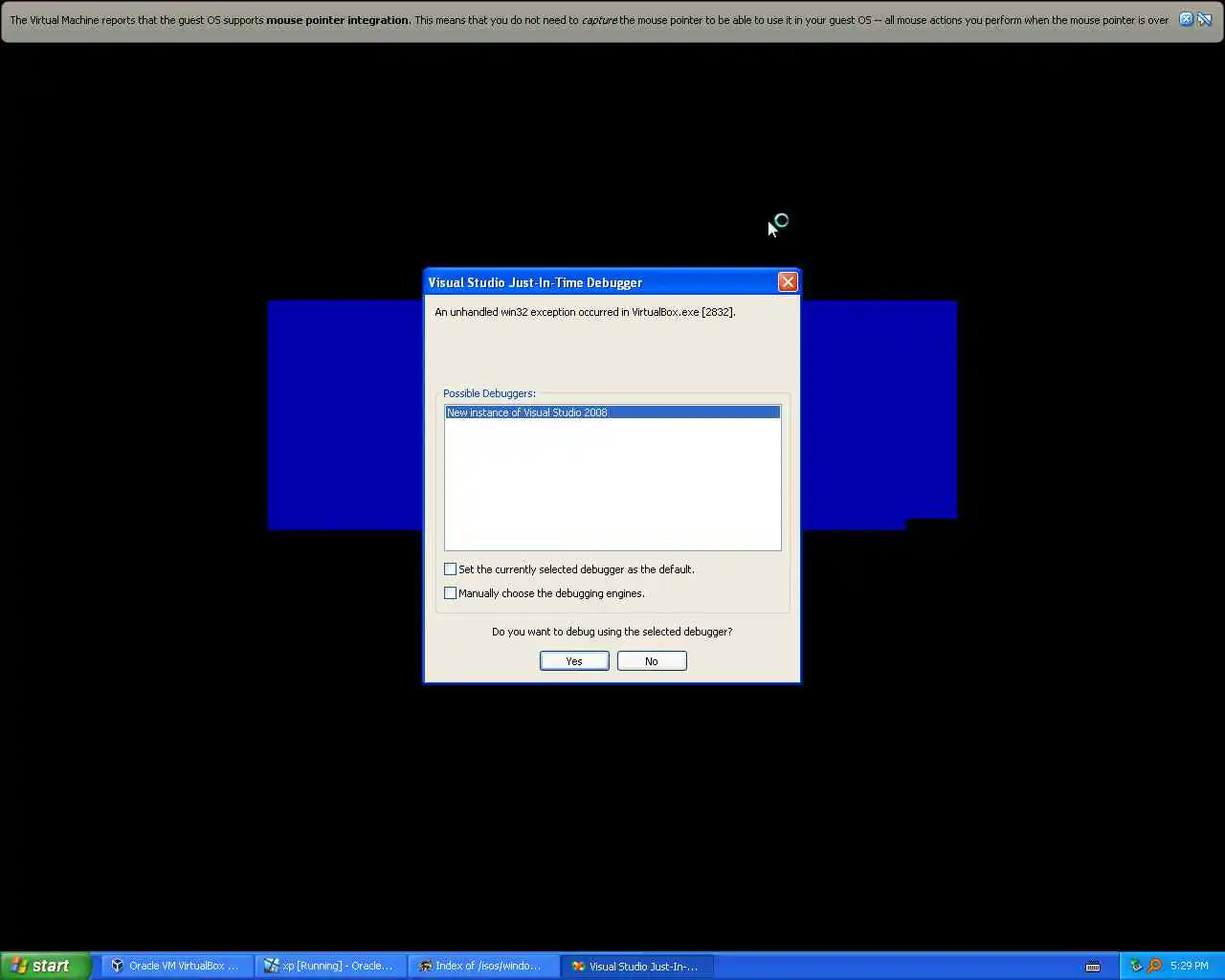Switch to 'xp [Running] - Oracle' taskbar item
The width and height of the screenshot is (1225, 980).
point(330,966)
